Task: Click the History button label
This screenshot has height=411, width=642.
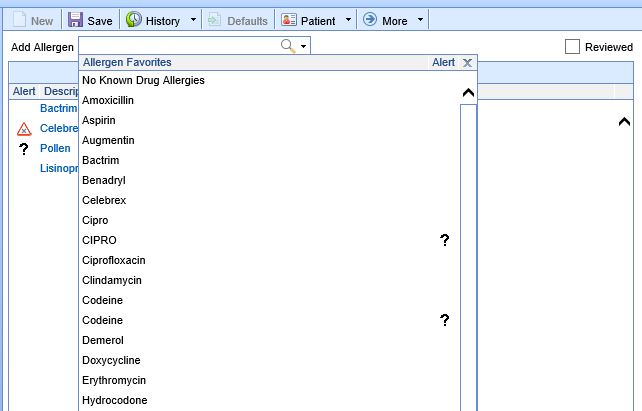Action: click(163, 21)
